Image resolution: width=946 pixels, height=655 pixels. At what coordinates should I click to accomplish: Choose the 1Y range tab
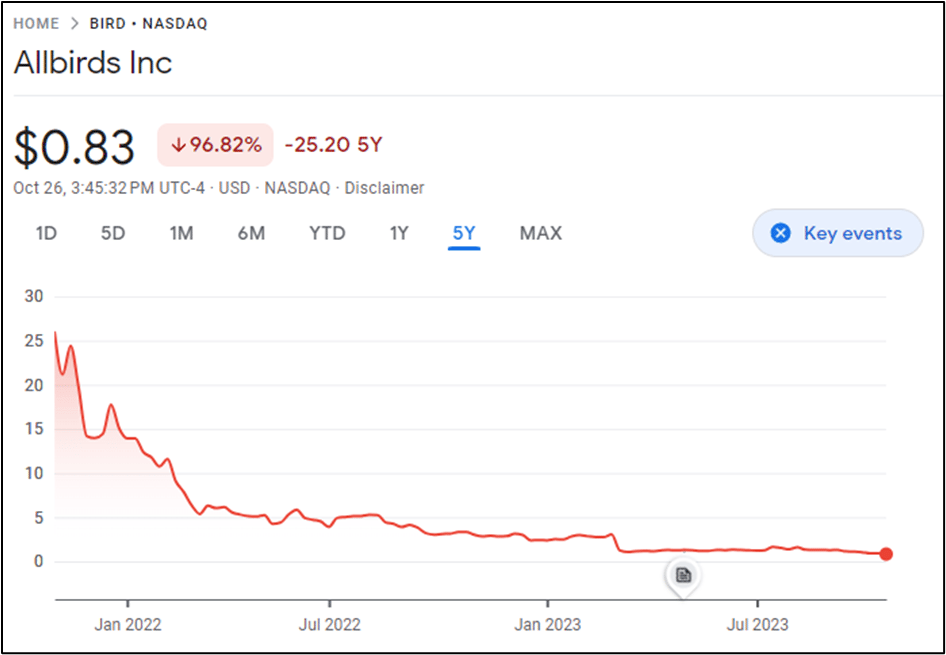coord(399,233)
